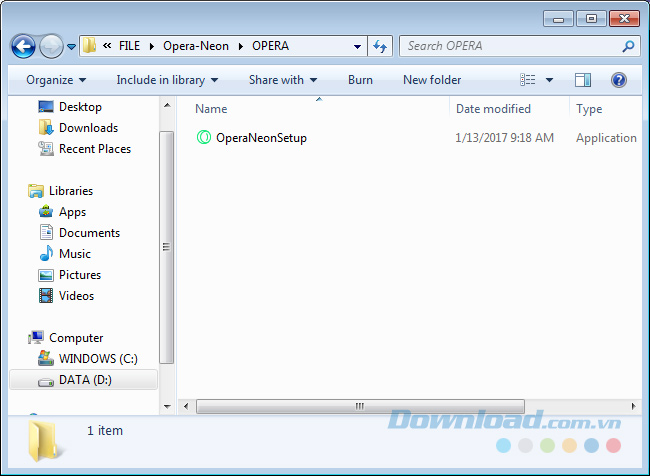
Task: Select the OperaNeonSetup file
Action: (x=261, y=138)
